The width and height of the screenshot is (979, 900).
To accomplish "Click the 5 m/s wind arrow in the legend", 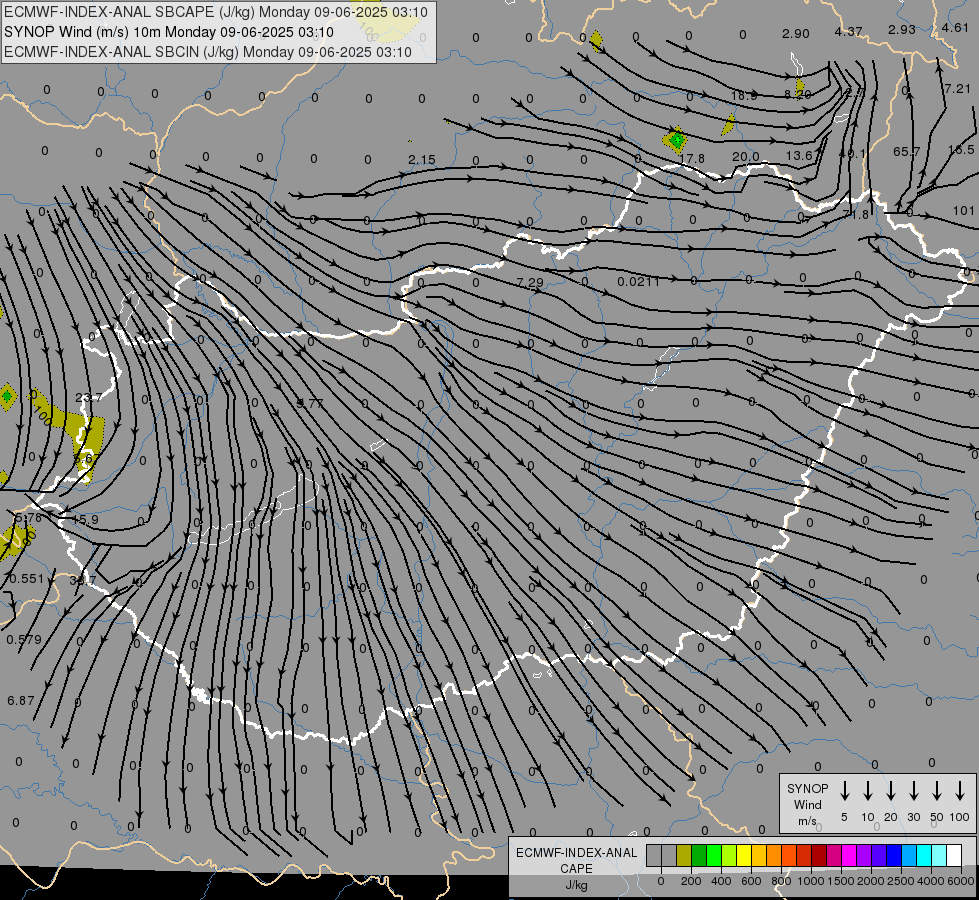I will click(x=845, y=791).
